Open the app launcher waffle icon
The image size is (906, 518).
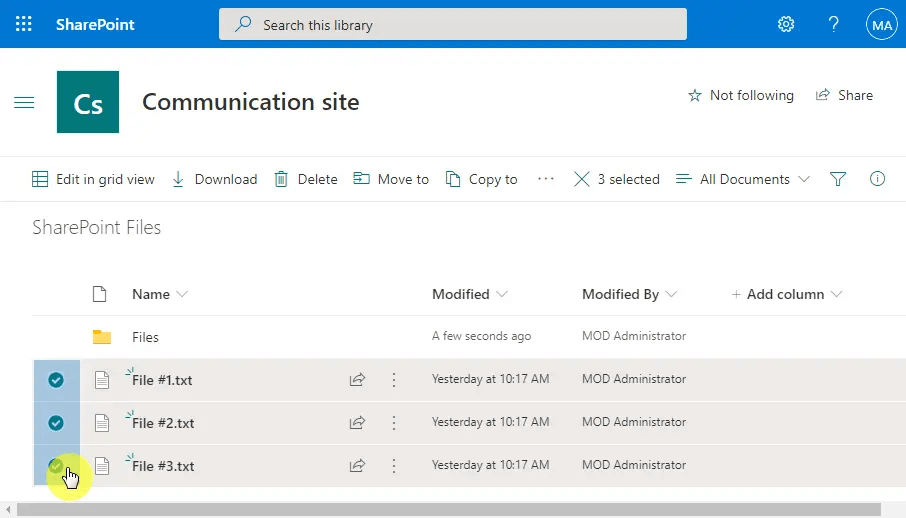point(24,24)
